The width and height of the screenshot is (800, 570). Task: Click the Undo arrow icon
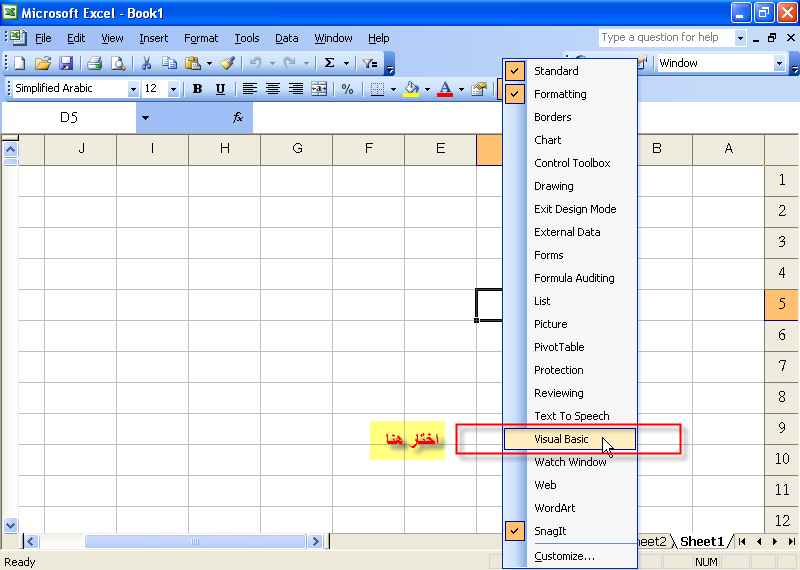(x=255, y=63)
